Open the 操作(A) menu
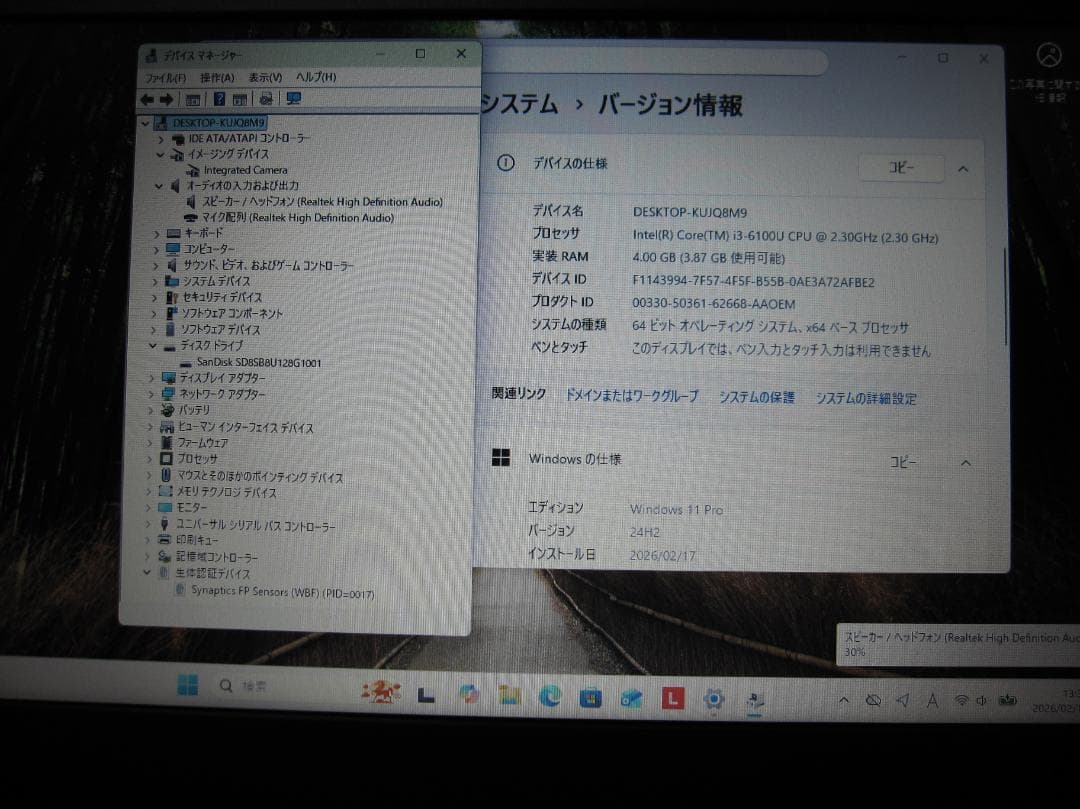The image size is (1080, 809). pyautogui.click(x=217, y=77)
